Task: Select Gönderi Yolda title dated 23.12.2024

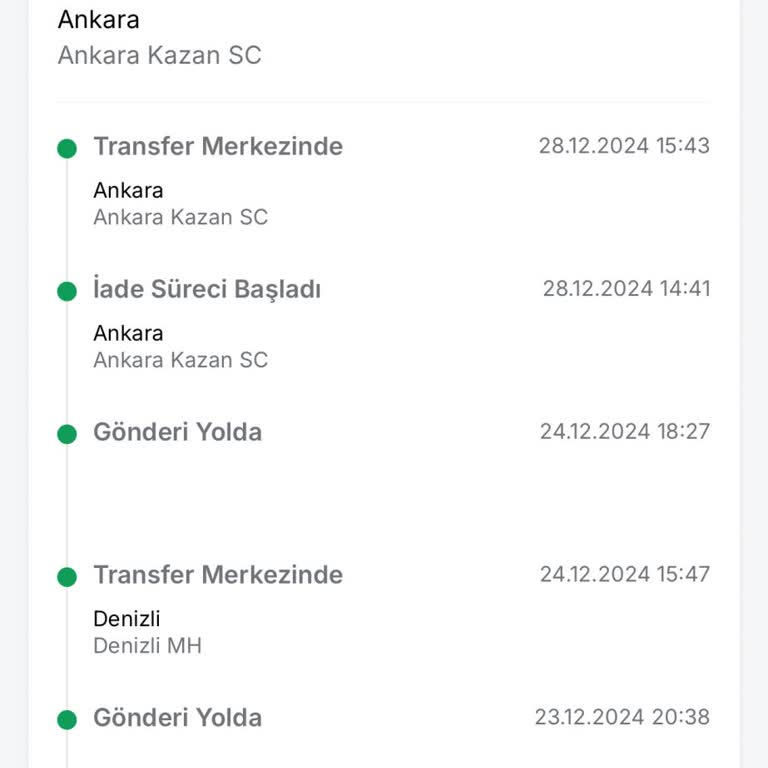Action: (x=177, y=718)
